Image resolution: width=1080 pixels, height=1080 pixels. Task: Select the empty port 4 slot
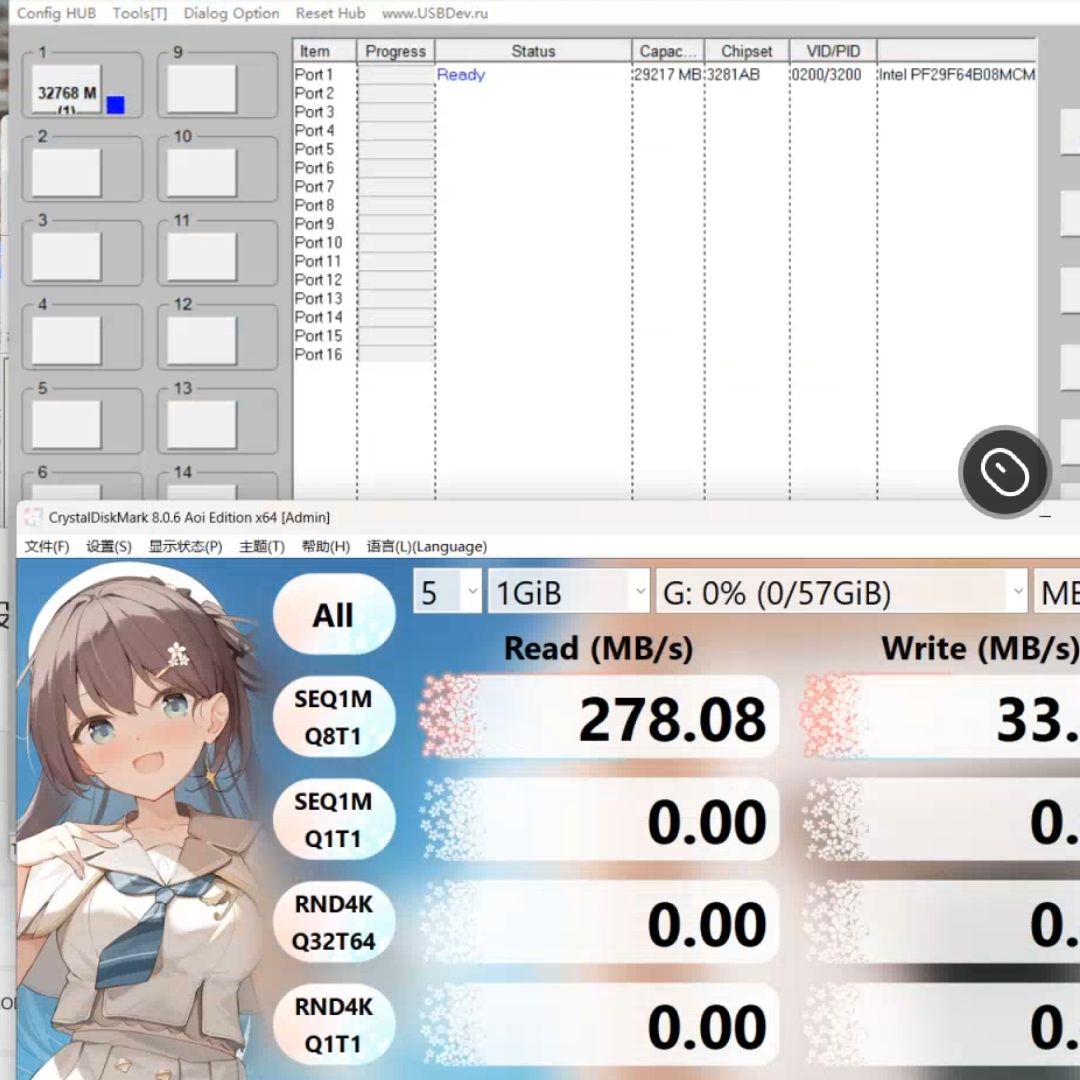pos(66,341)
